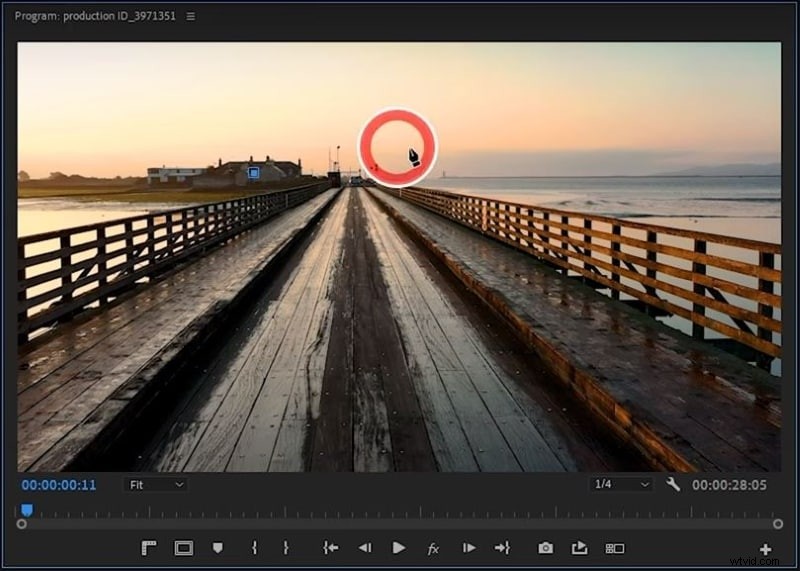This screenshot has width=800, height=571.
Task: Click the Mark In bracket button
Action: tap(254, 548)
